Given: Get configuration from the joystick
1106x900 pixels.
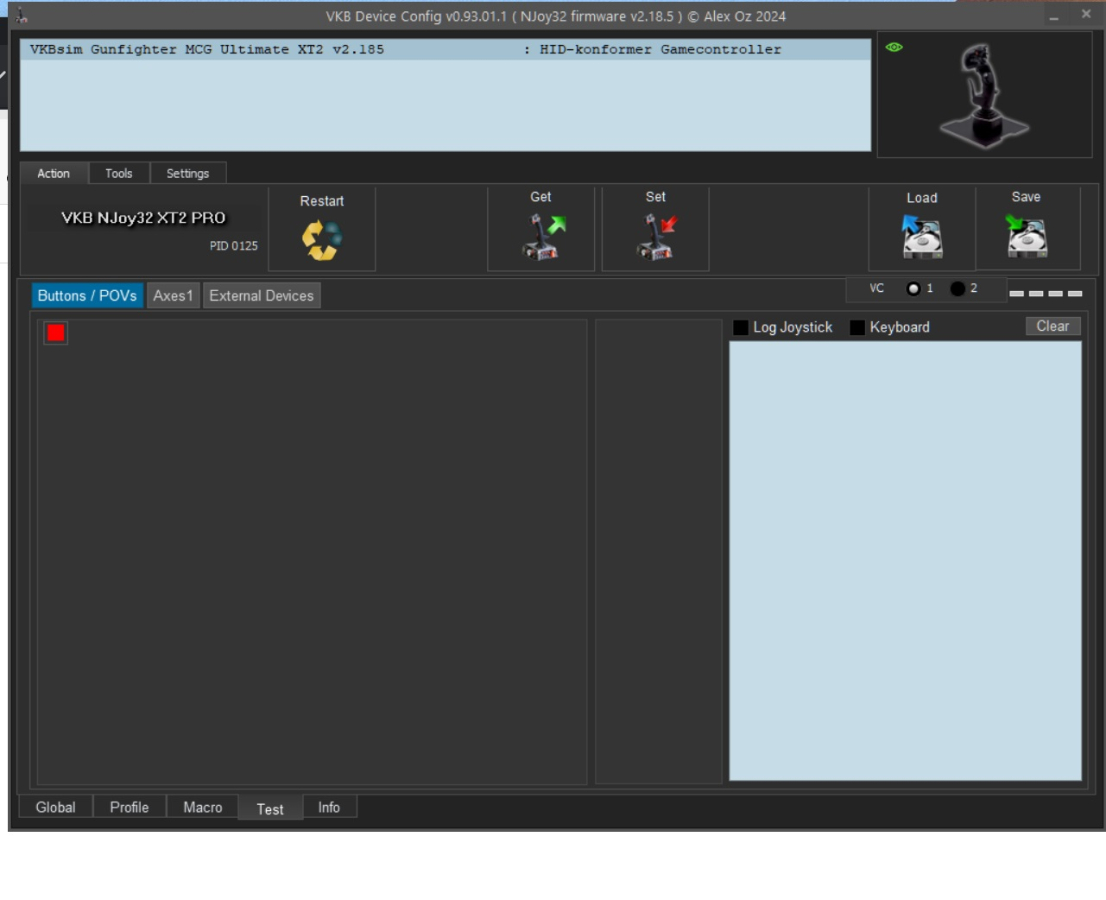Looking at the screenshot, I should click(x=542, y=237).
